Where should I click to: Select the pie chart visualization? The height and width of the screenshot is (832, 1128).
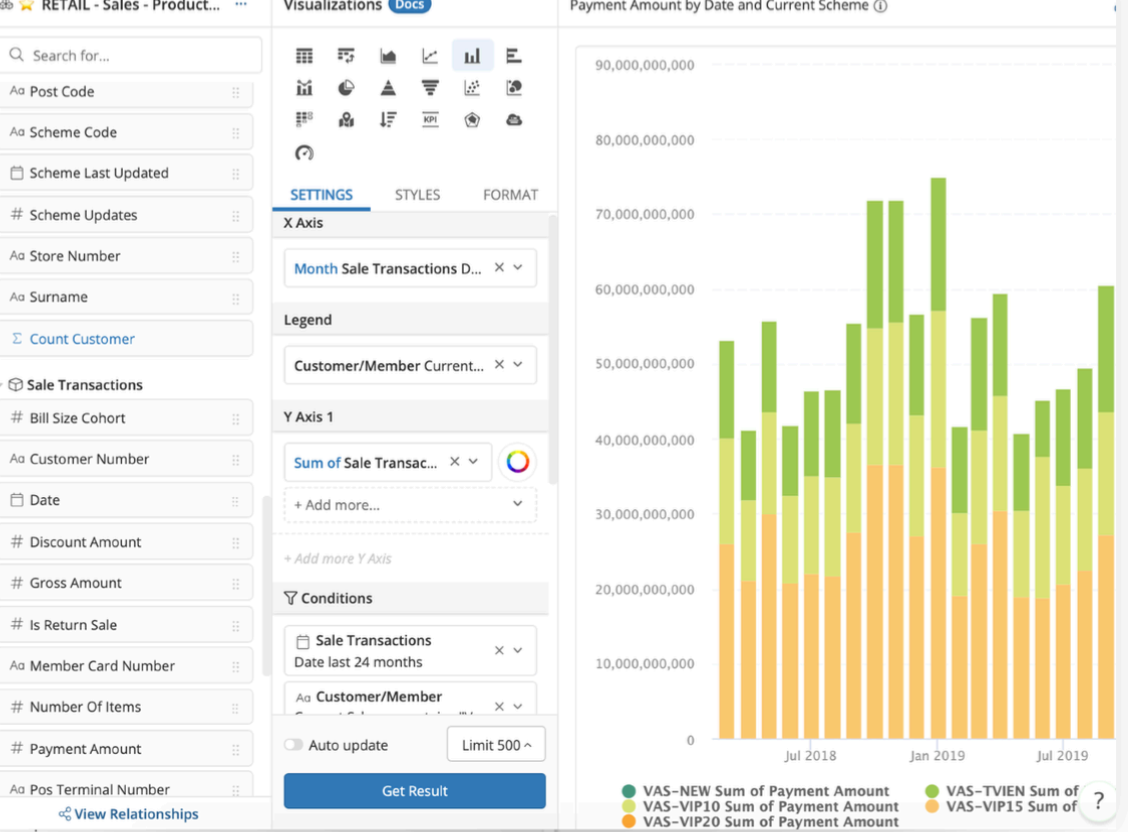346,88
